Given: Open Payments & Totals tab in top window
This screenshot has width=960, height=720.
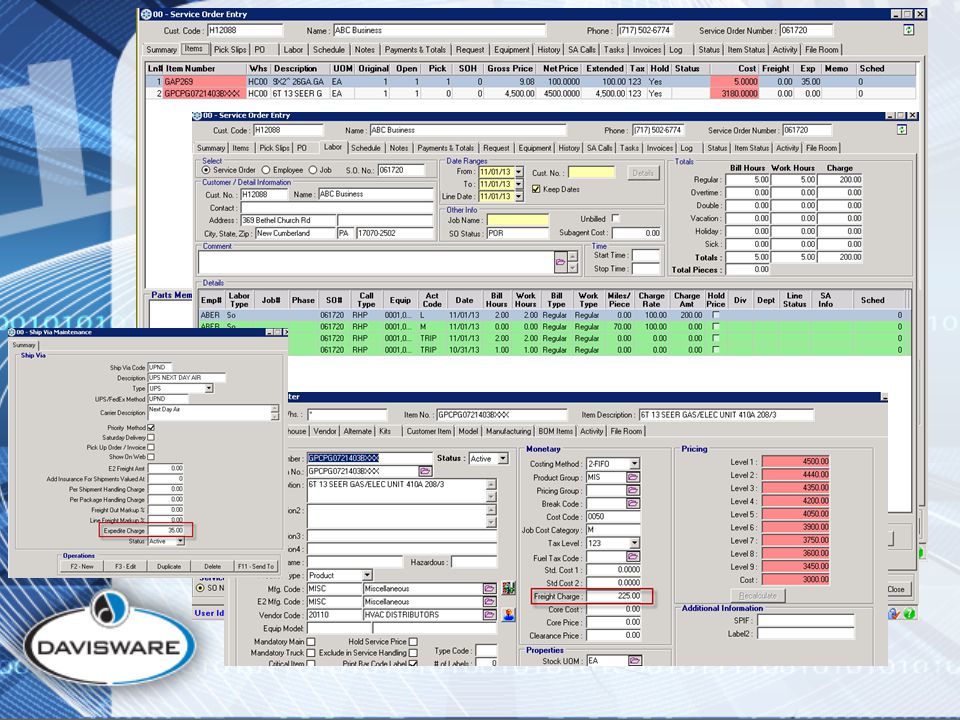Looking at the screenshot, I should click(x=415, y=50).
